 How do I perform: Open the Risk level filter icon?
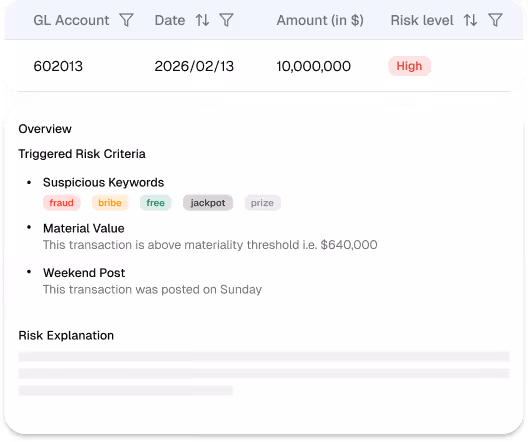pos(495,20)
